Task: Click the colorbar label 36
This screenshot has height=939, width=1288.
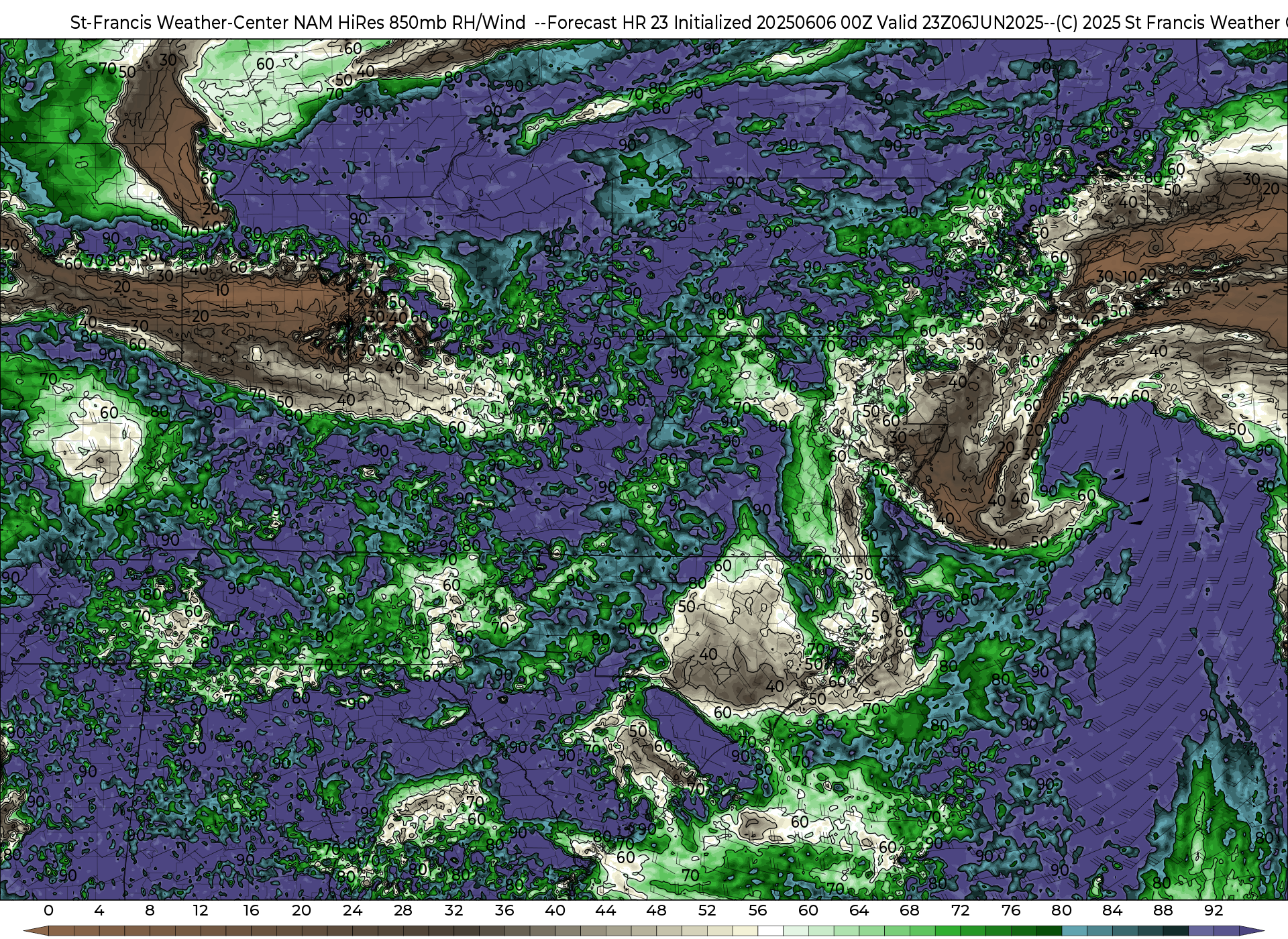Action: pos(504,911)
